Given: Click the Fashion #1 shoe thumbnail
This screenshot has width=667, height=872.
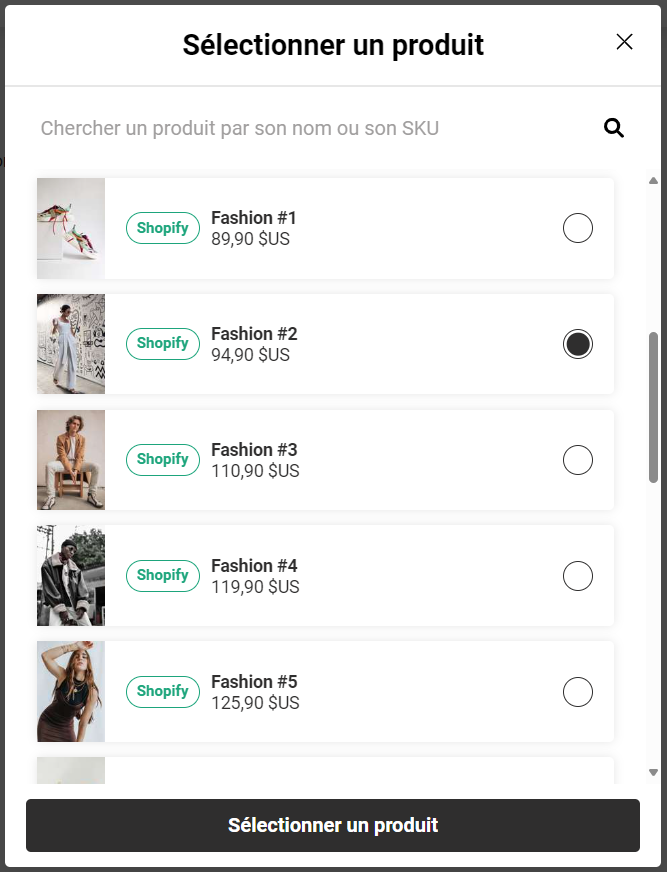Looking at the screenshot, I should [x=71, y=228].
